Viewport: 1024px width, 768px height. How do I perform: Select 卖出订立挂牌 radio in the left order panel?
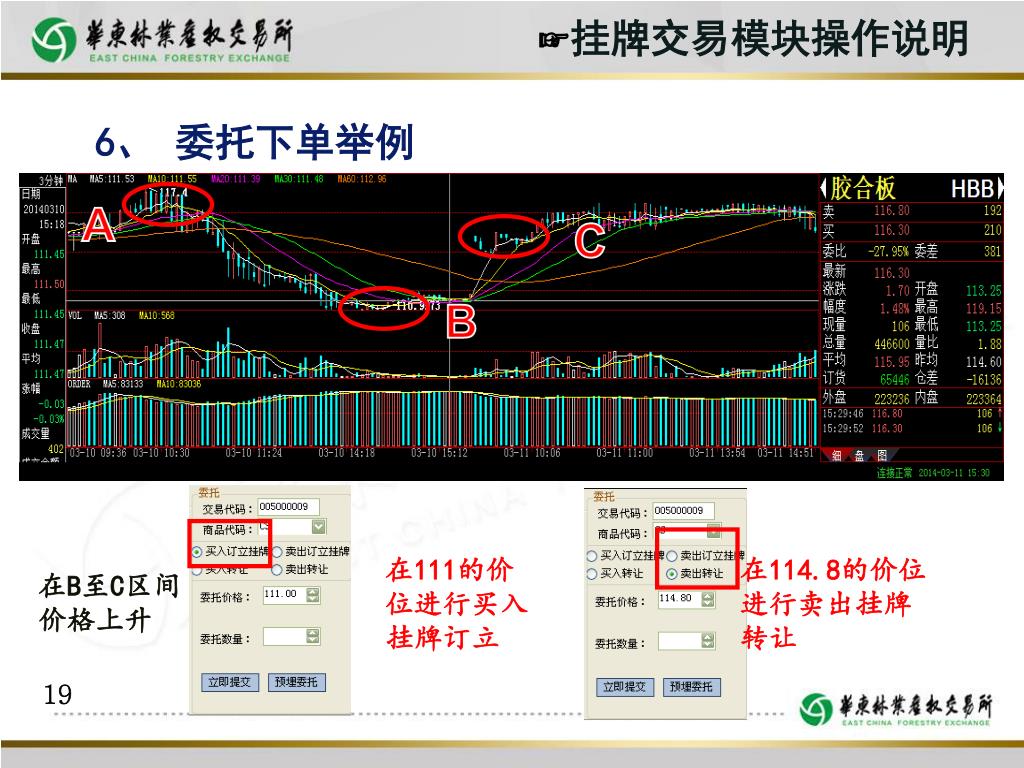point(277,552)
